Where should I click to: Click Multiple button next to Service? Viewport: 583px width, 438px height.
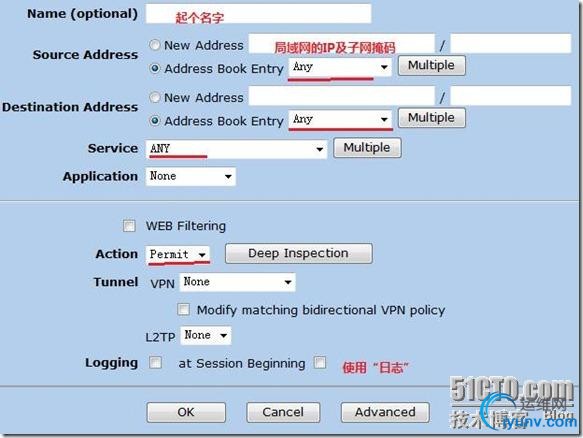pos(367,148)
